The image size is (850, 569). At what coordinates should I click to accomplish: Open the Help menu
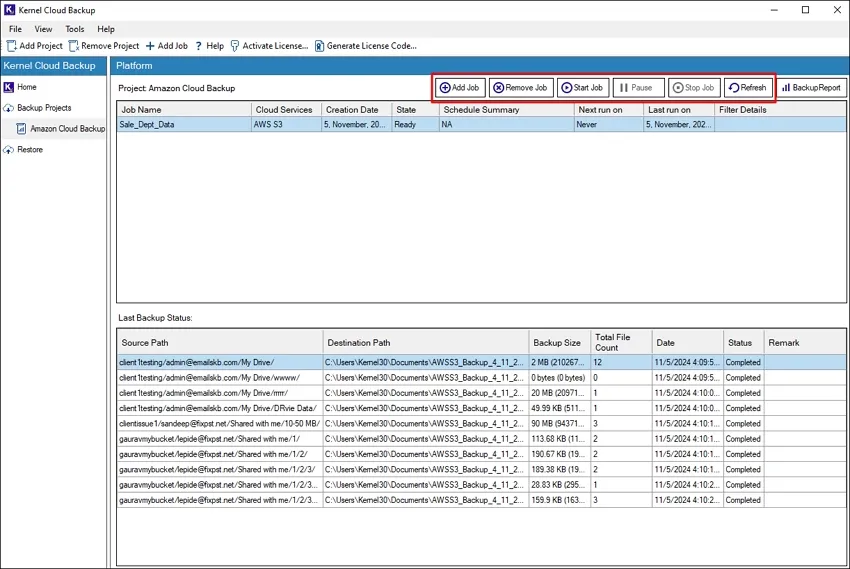point(106,29)
